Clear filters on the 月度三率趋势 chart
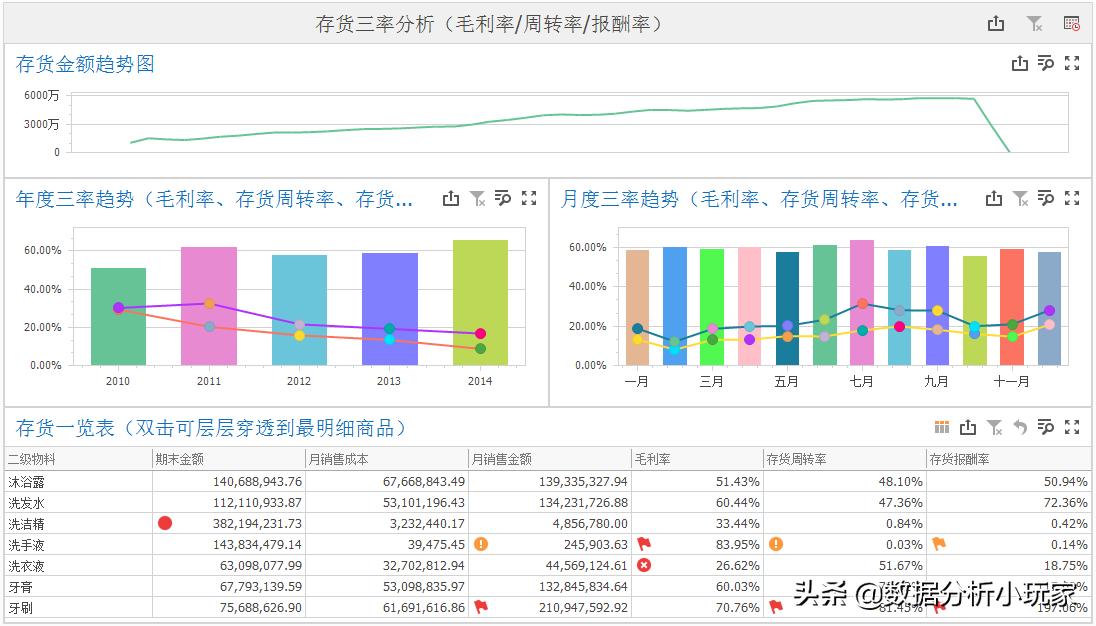The width and height of the screenshot is (1096, 626). (1021, 198)
